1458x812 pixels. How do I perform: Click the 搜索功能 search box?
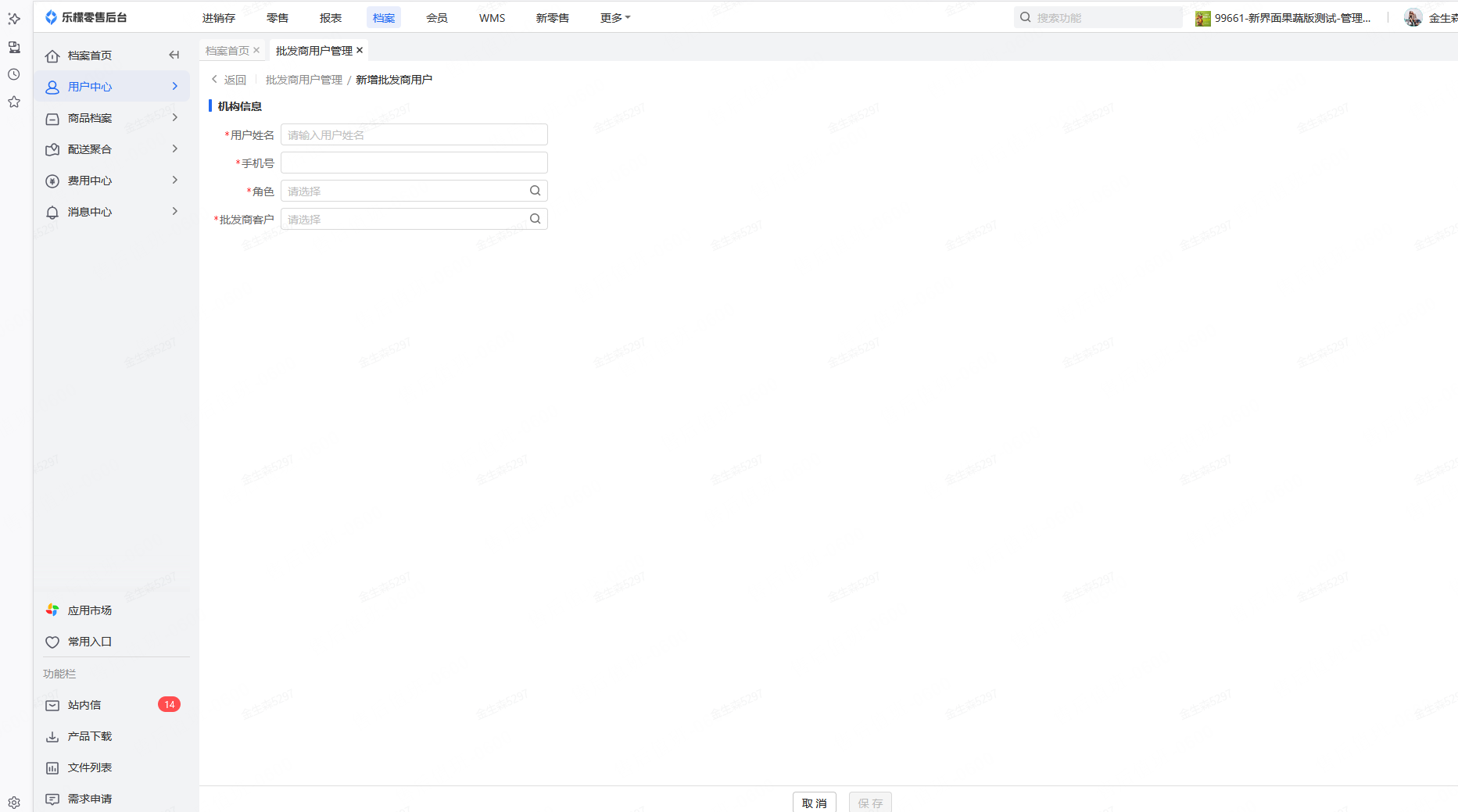1098,17
